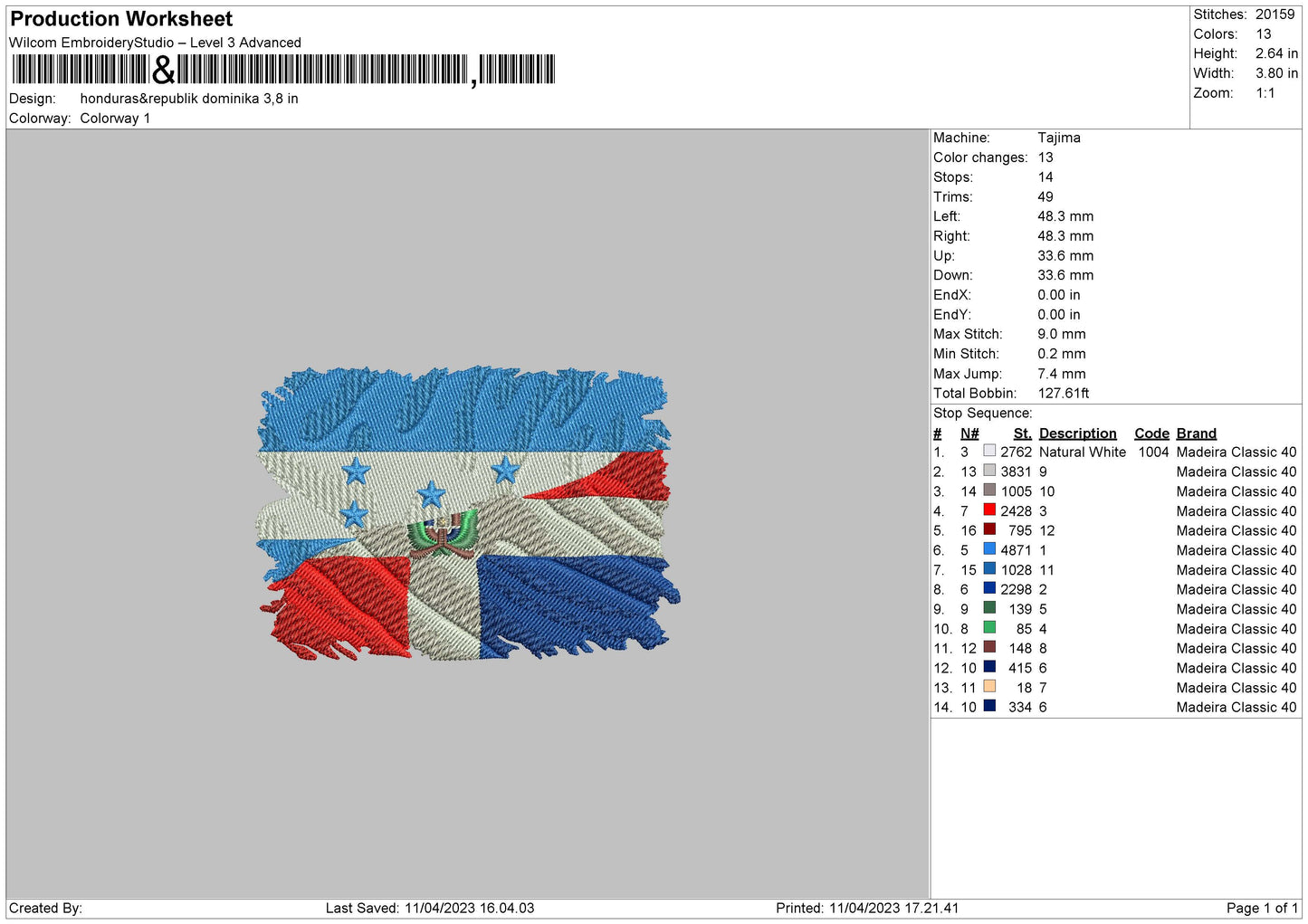Click the embroidered flag design preview
Screen dimensions: 1308x924
468,513
